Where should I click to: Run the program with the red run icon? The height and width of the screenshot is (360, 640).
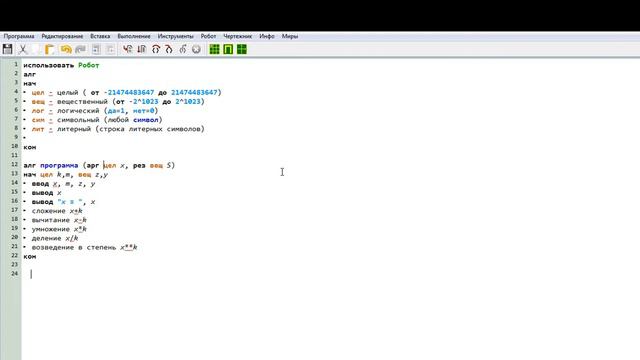127,49
